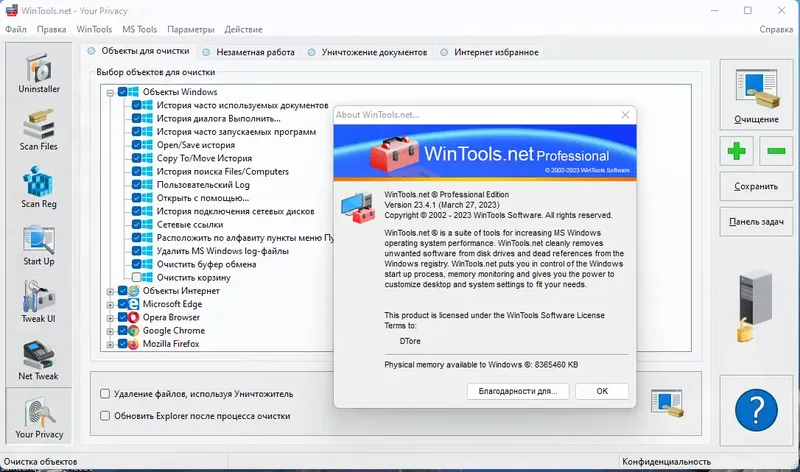Click the Сохранить button

pos(756,186)
